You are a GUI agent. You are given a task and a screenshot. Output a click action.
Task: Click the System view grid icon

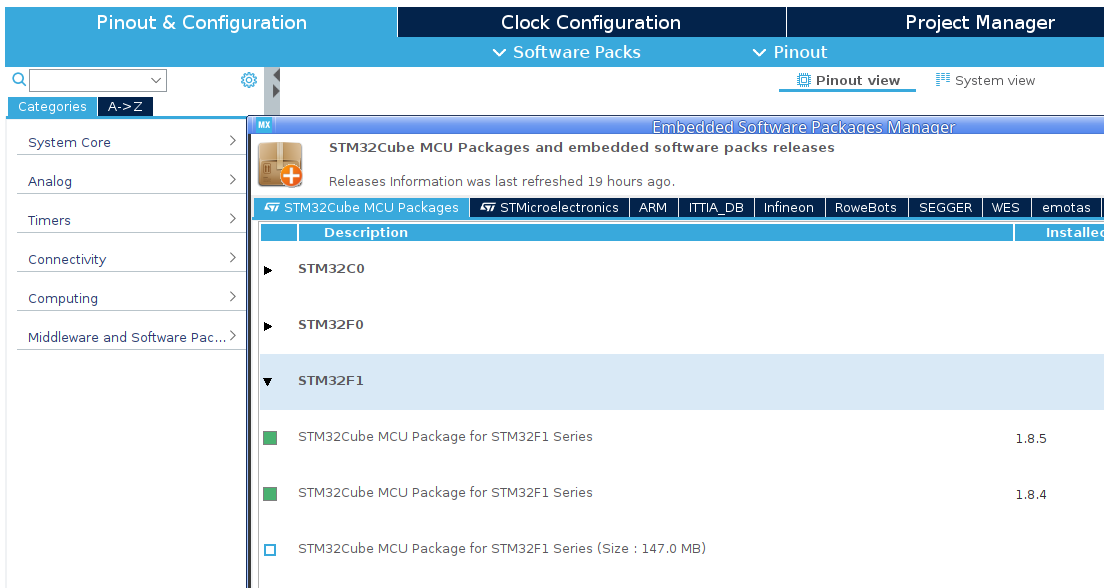[x=939, y=80]
